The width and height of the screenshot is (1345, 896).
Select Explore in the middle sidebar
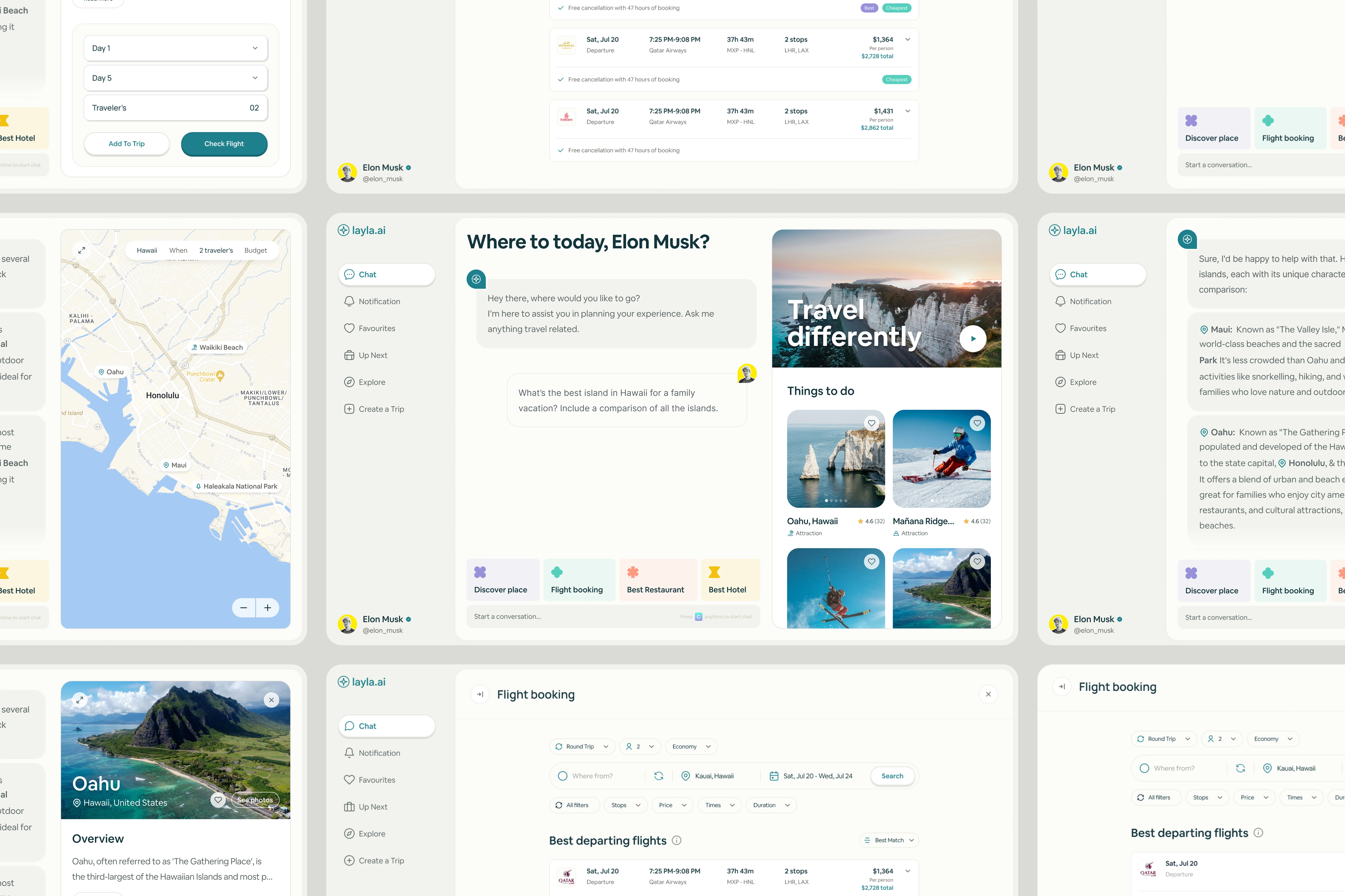pyautogui.click(x=371, y=382)
